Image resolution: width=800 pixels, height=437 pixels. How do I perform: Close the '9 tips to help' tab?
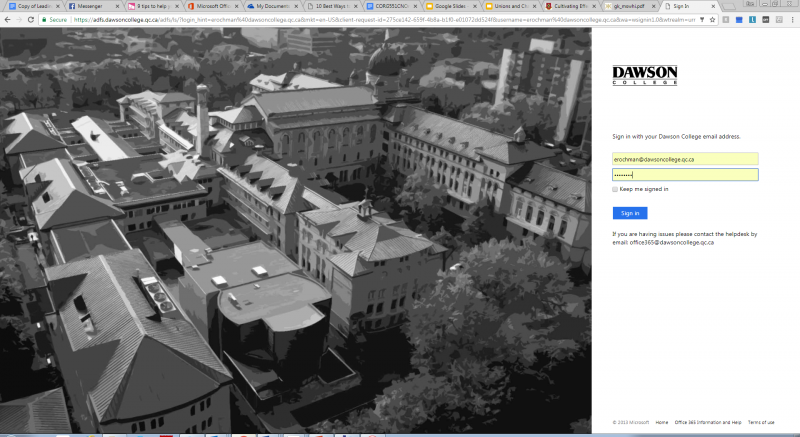coord(177,6)
